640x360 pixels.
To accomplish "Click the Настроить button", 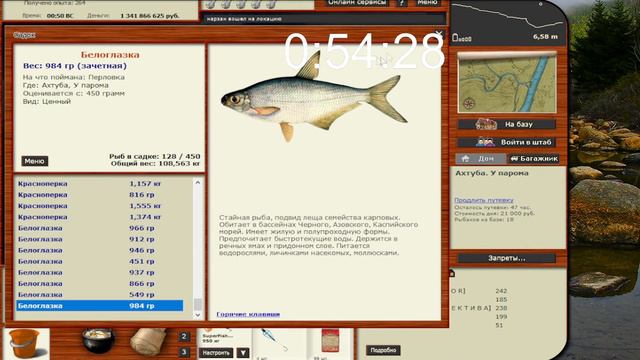I will point(216,353).
